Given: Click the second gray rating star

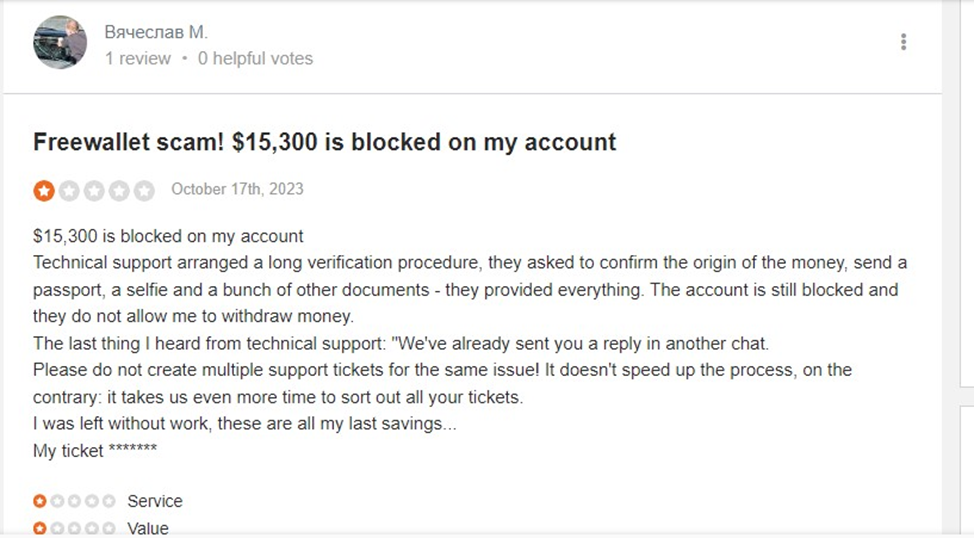Looking at the screenshot, I should [x=69, y=190].
